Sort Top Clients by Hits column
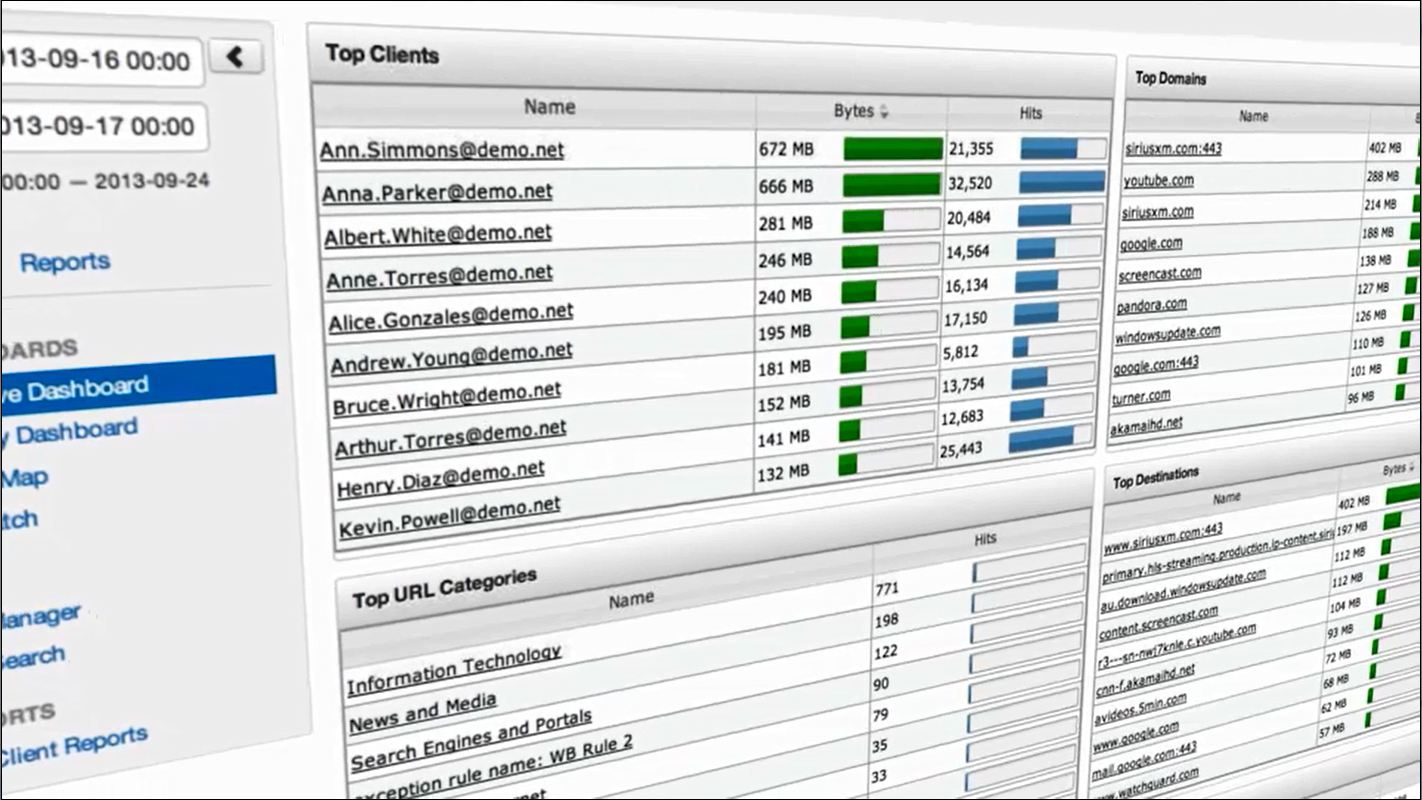Screen dimensions: 1422x800 1030,114
